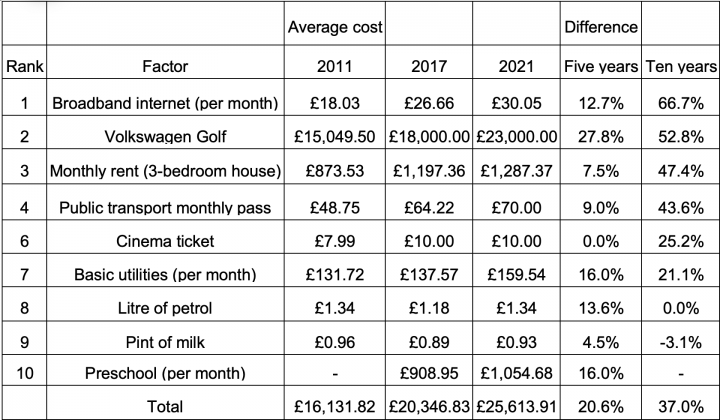Select the £1,287.37 rent value

point(516,167)
